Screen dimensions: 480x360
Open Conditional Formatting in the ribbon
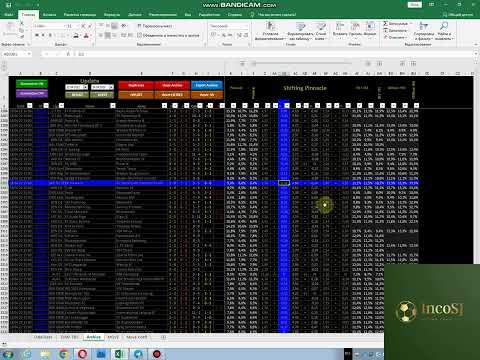[270, 31]
